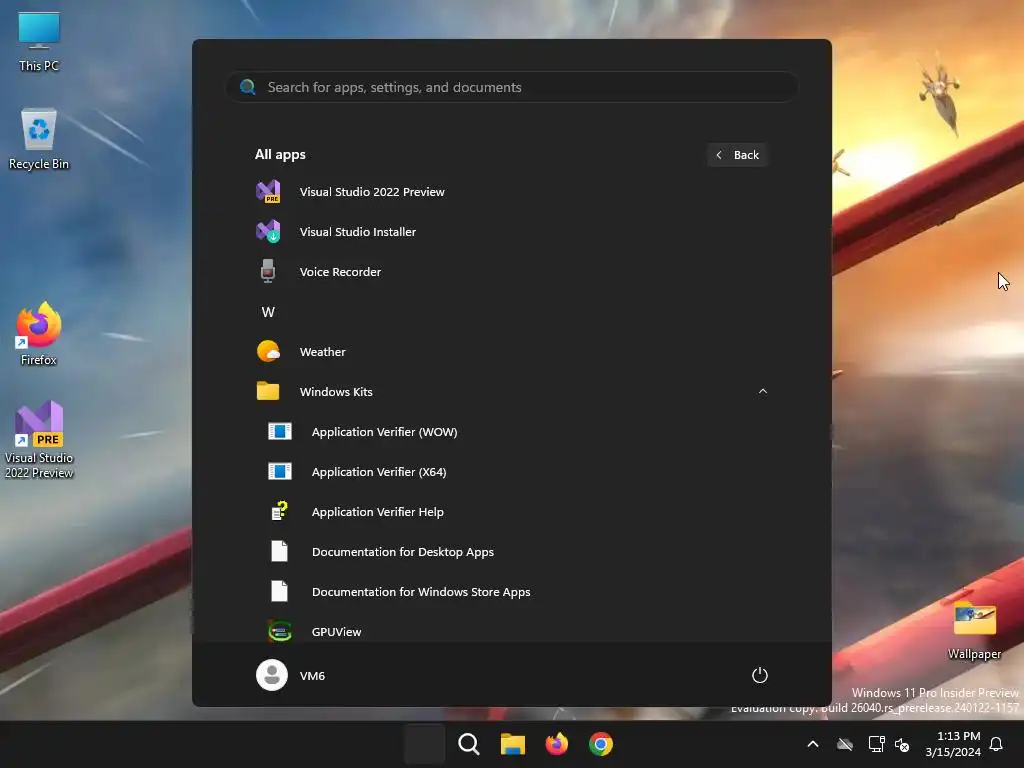Open Application Verifier (X64) icon

280,472
